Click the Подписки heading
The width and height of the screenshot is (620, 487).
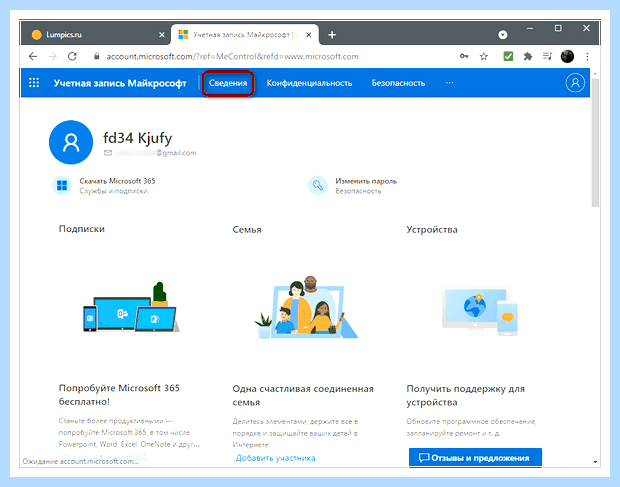[x=82, y=229]
